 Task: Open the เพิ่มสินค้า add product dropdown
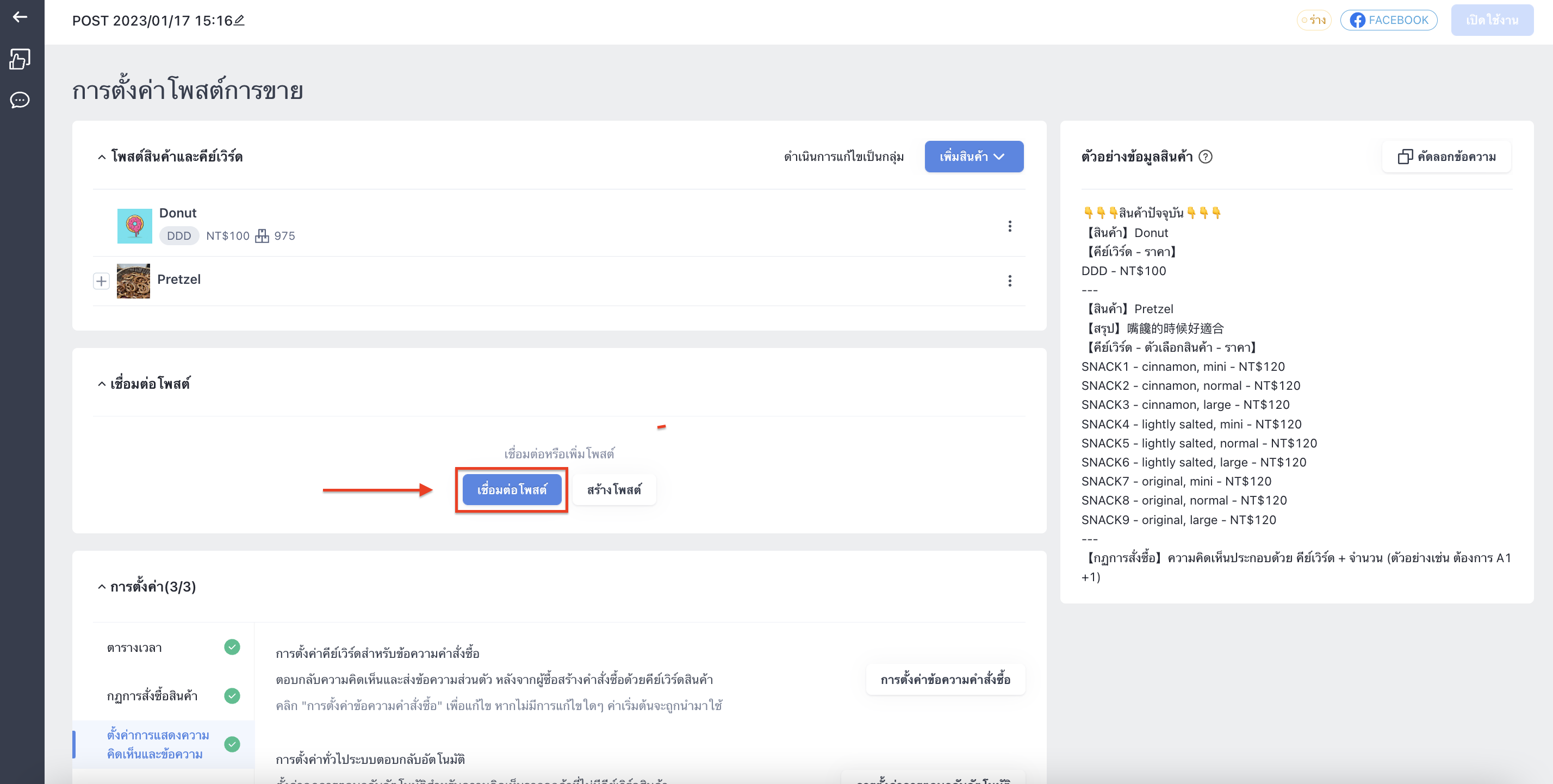click(x=974, y=157)
